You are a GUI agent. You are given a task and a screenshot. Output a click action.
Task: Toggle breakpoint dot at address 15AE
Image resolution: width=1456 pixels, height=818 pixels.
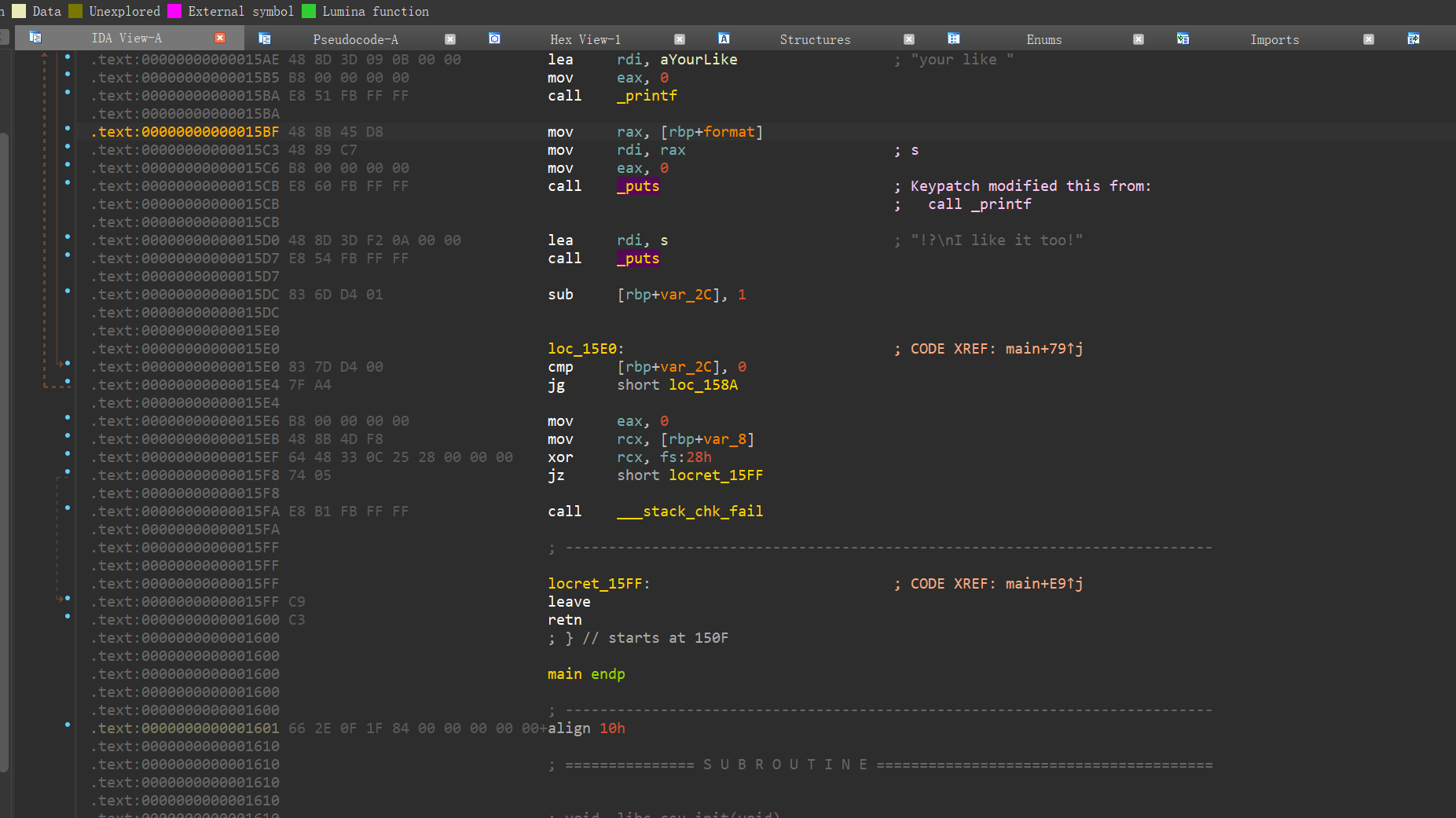coord(68,57)
